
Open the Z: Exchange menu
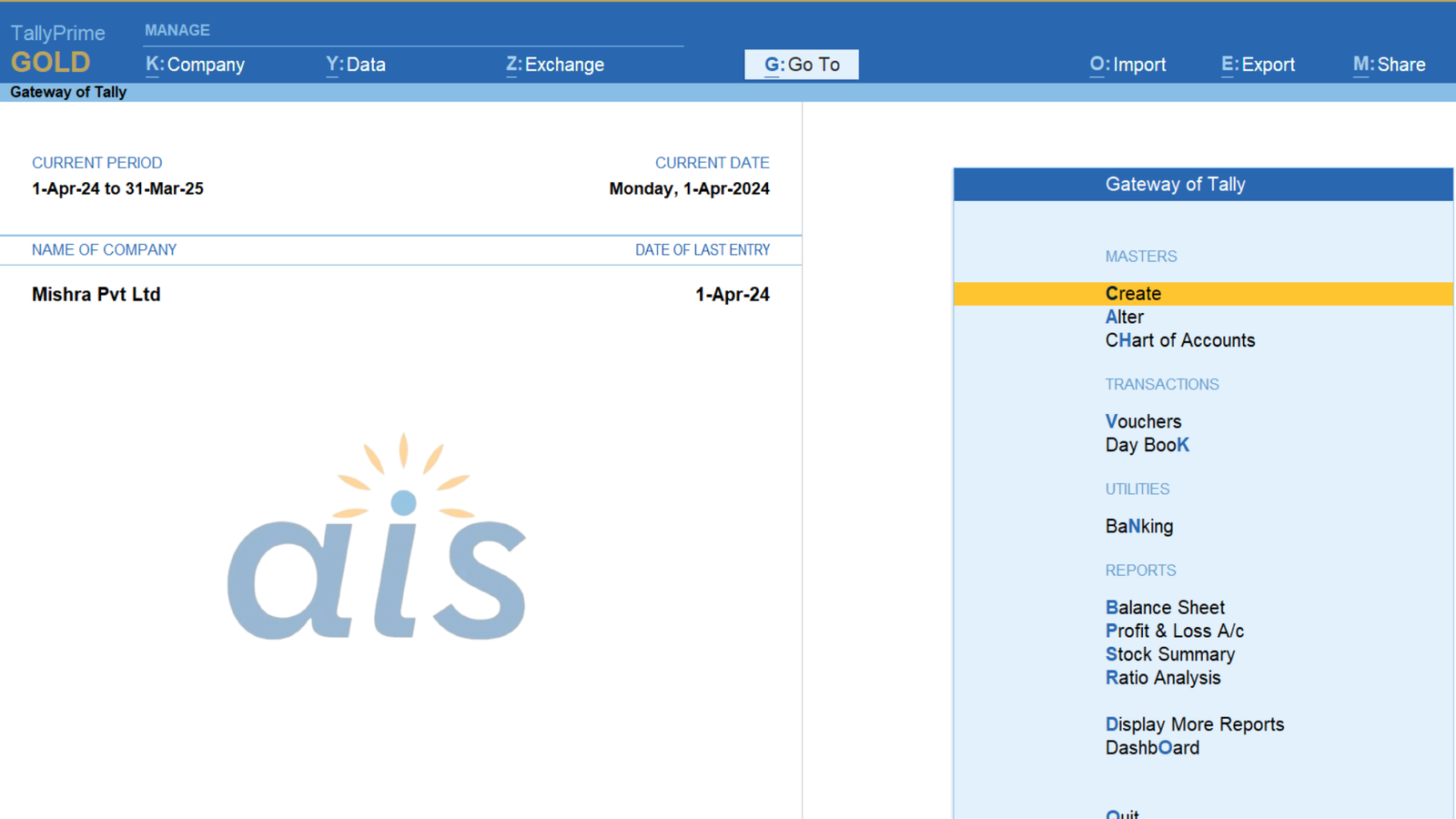(x=555, y=65)
